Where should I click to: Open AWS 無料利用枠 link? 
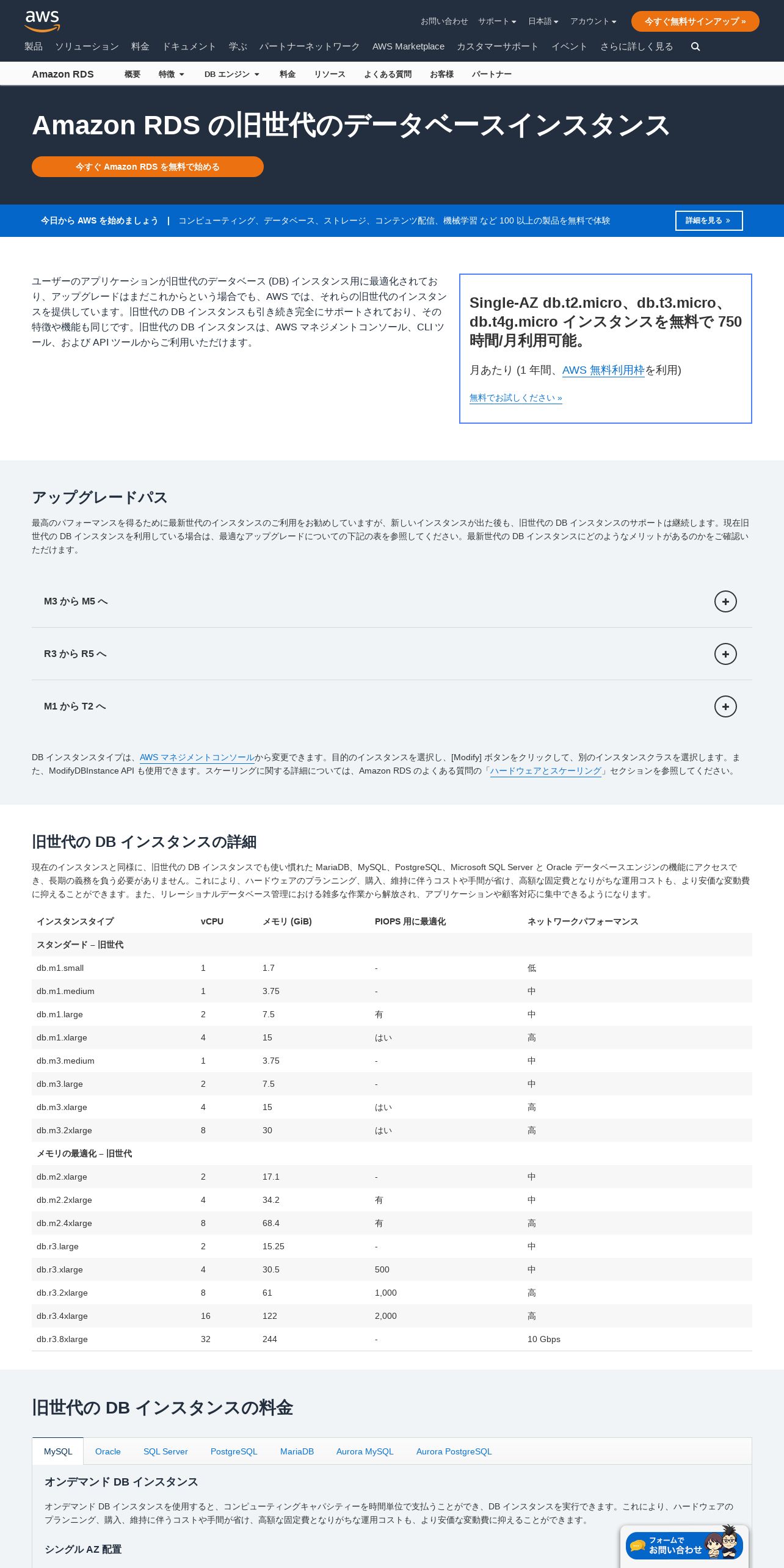tap(603, 370)
